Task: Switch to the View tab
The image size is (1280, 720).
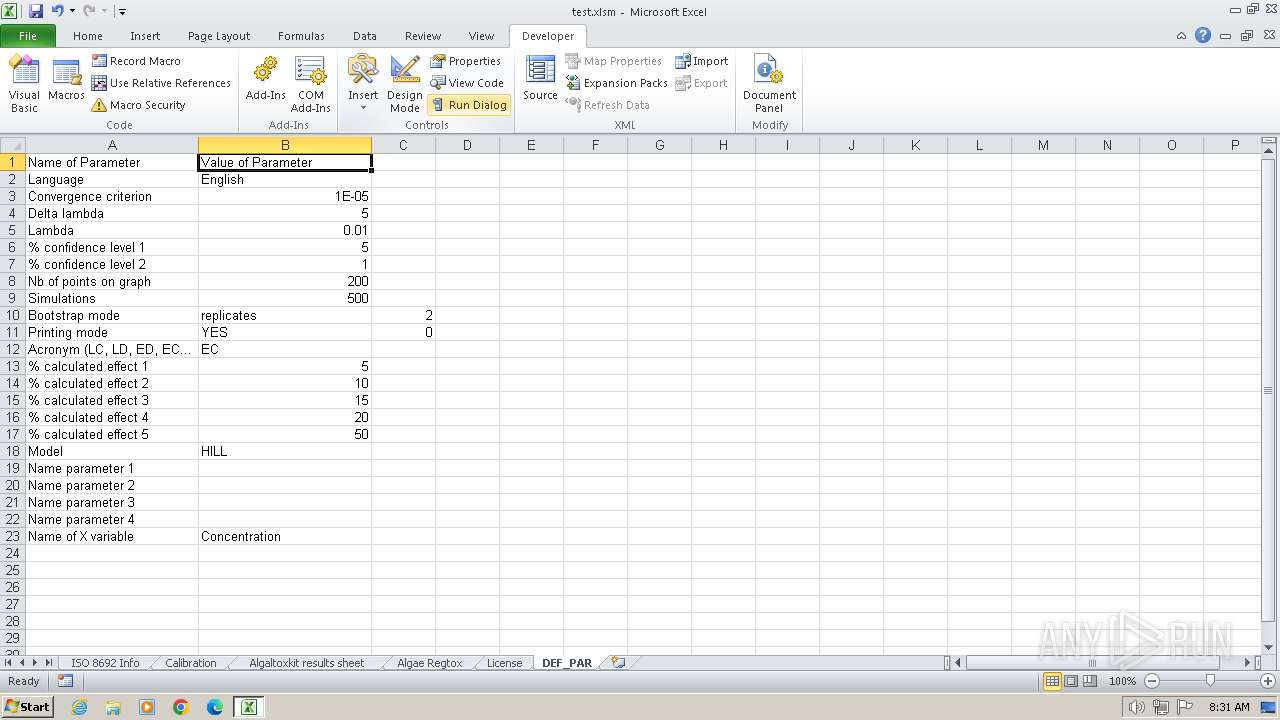Action: click(x=481, y=36)
